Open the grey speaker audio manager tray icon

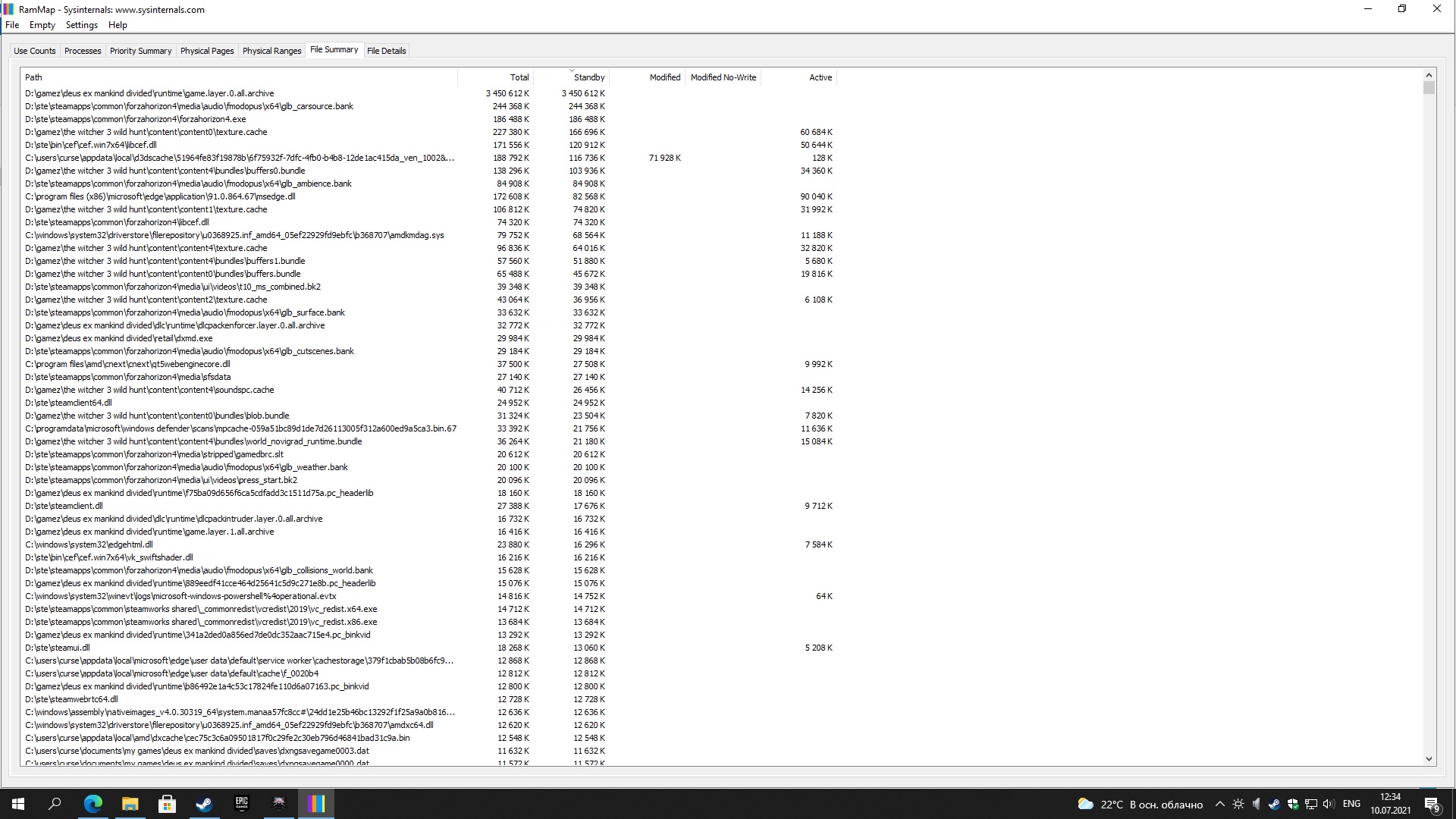[x=1256, y=804]
